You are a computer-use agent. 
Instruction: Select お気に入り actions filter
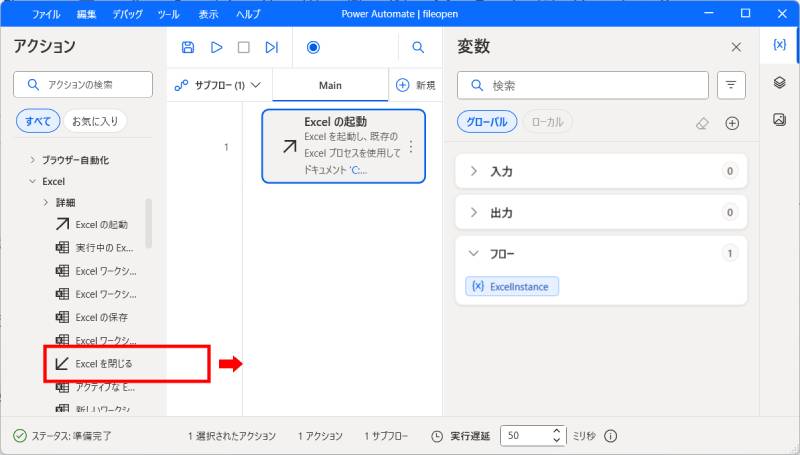click(95, 121)
